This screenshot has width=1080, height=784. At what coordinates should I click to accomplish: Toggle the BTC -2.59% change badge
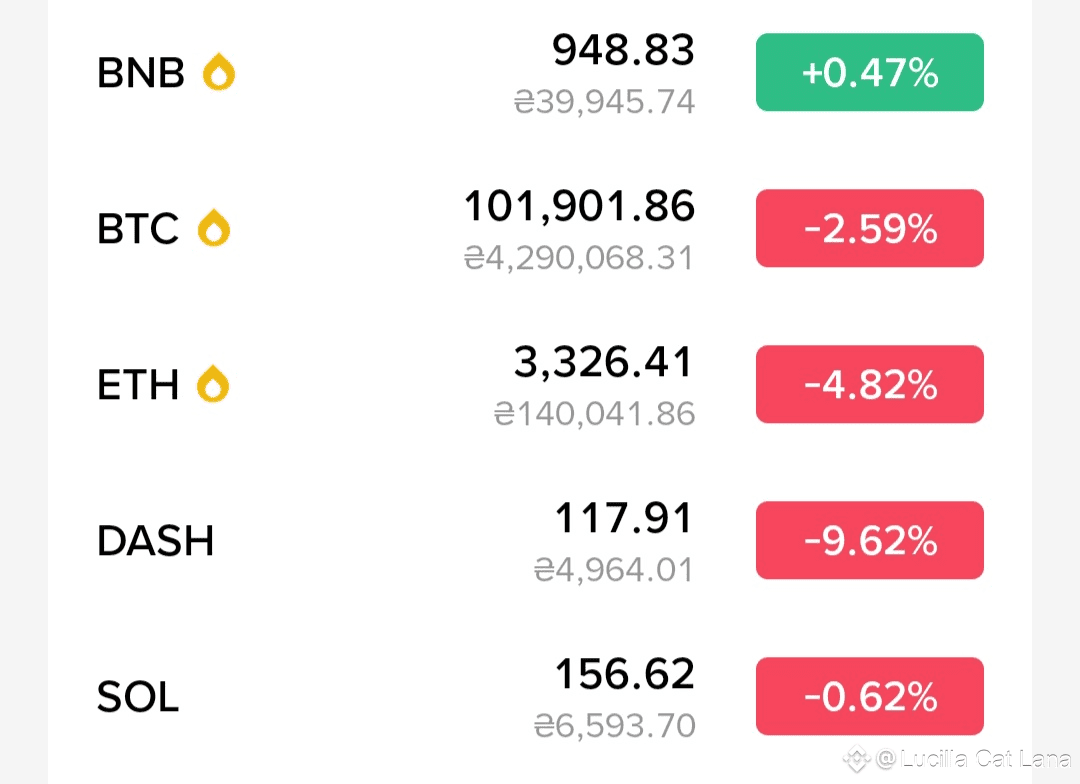[x=869, y=228]
